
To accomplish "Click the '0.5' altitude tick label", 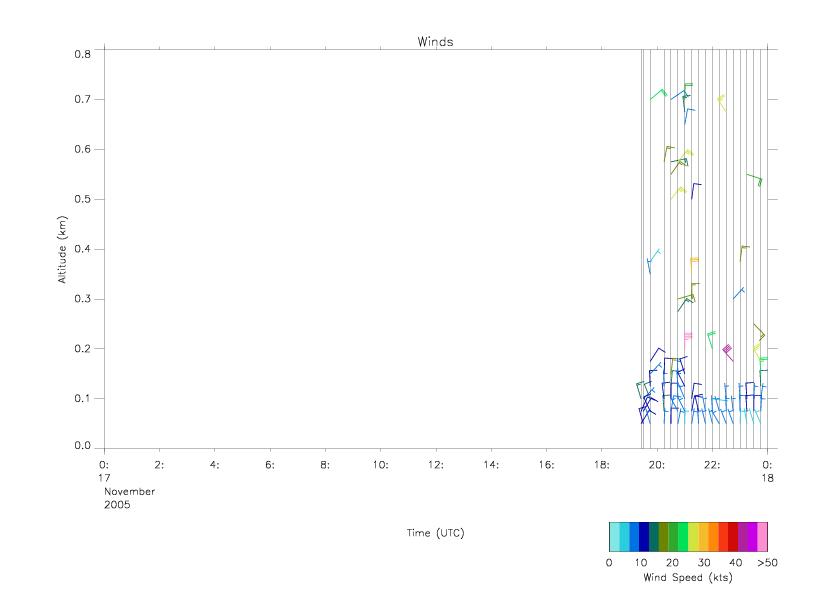I will (x=82, y=199).
